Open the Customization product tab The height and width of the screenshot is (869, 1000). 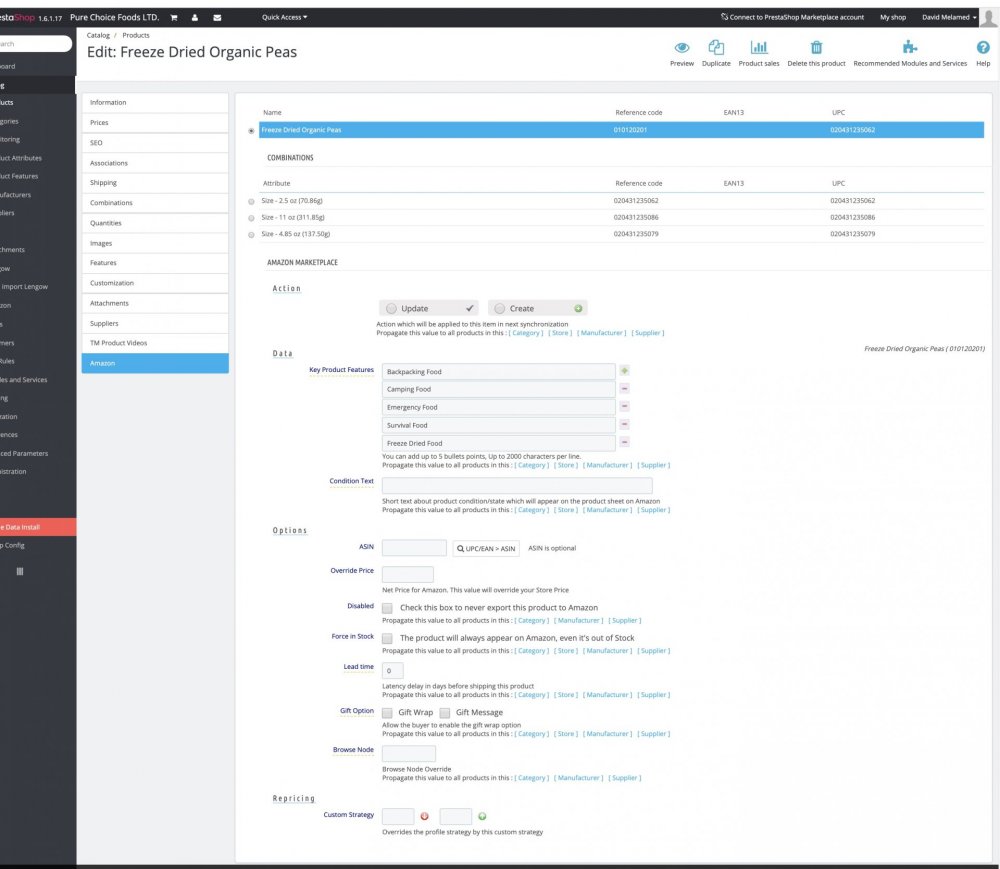155,283
